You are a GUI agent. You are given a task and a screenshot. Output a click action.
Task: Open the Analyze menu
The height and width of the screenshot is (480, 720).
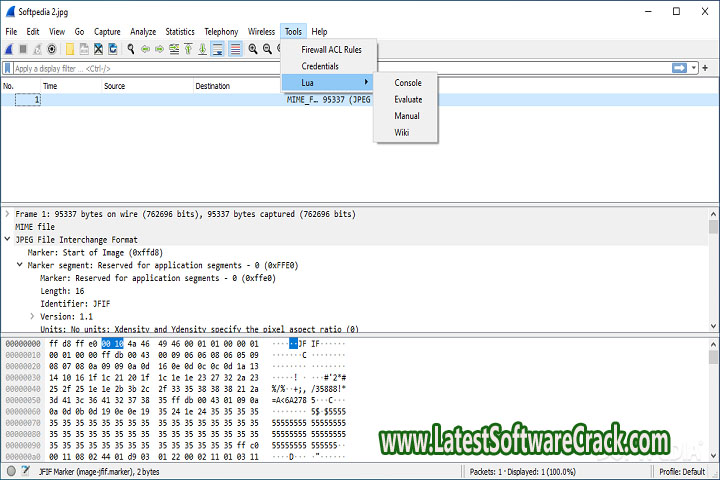point(143,32)
